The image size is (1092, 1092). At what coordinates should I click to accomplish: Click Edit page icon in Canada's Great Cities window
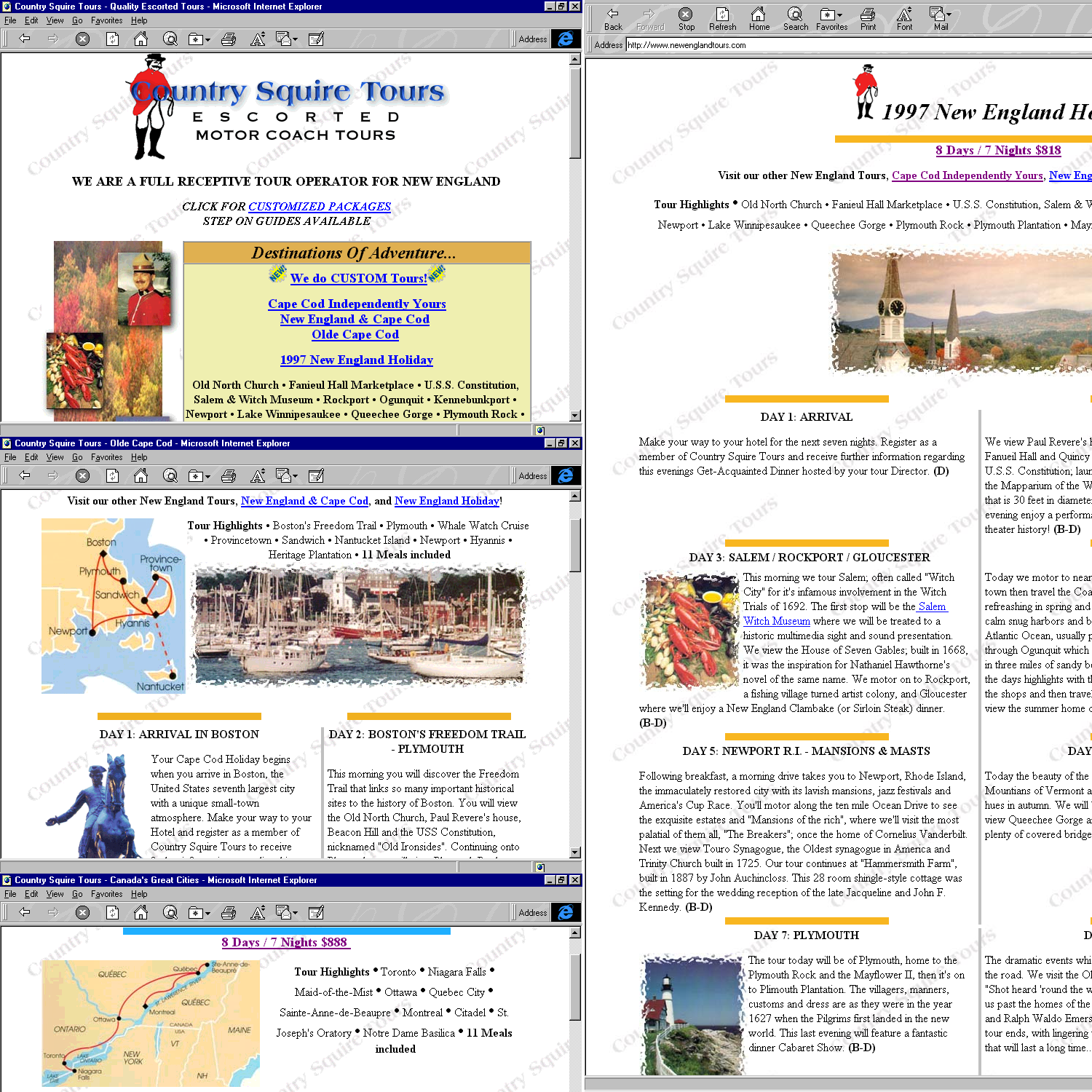(x=316, y=912)
